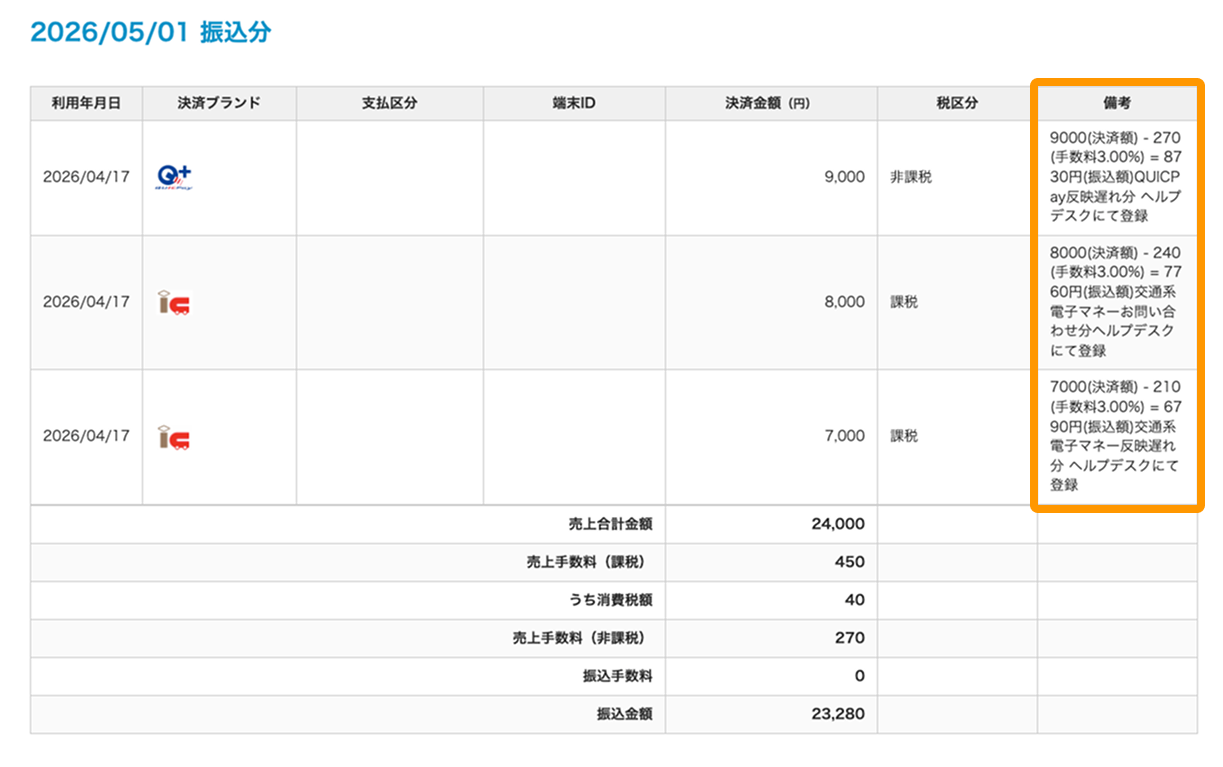Select the 23,280 transfer amount
The image size is (1223, 767).
click(840, 714)
